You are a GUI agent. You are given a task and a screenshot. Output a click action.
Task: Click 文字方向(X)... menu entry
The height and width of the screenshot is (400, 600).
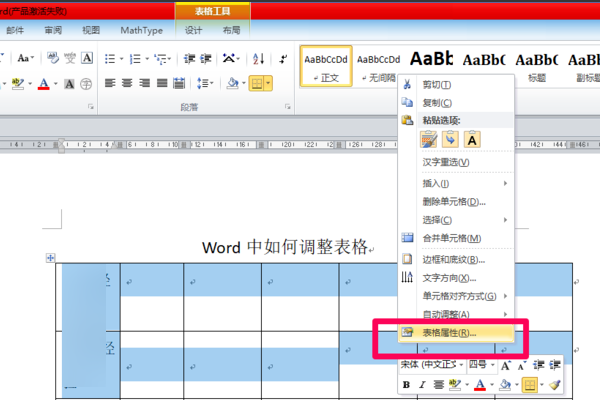point(456,278)
